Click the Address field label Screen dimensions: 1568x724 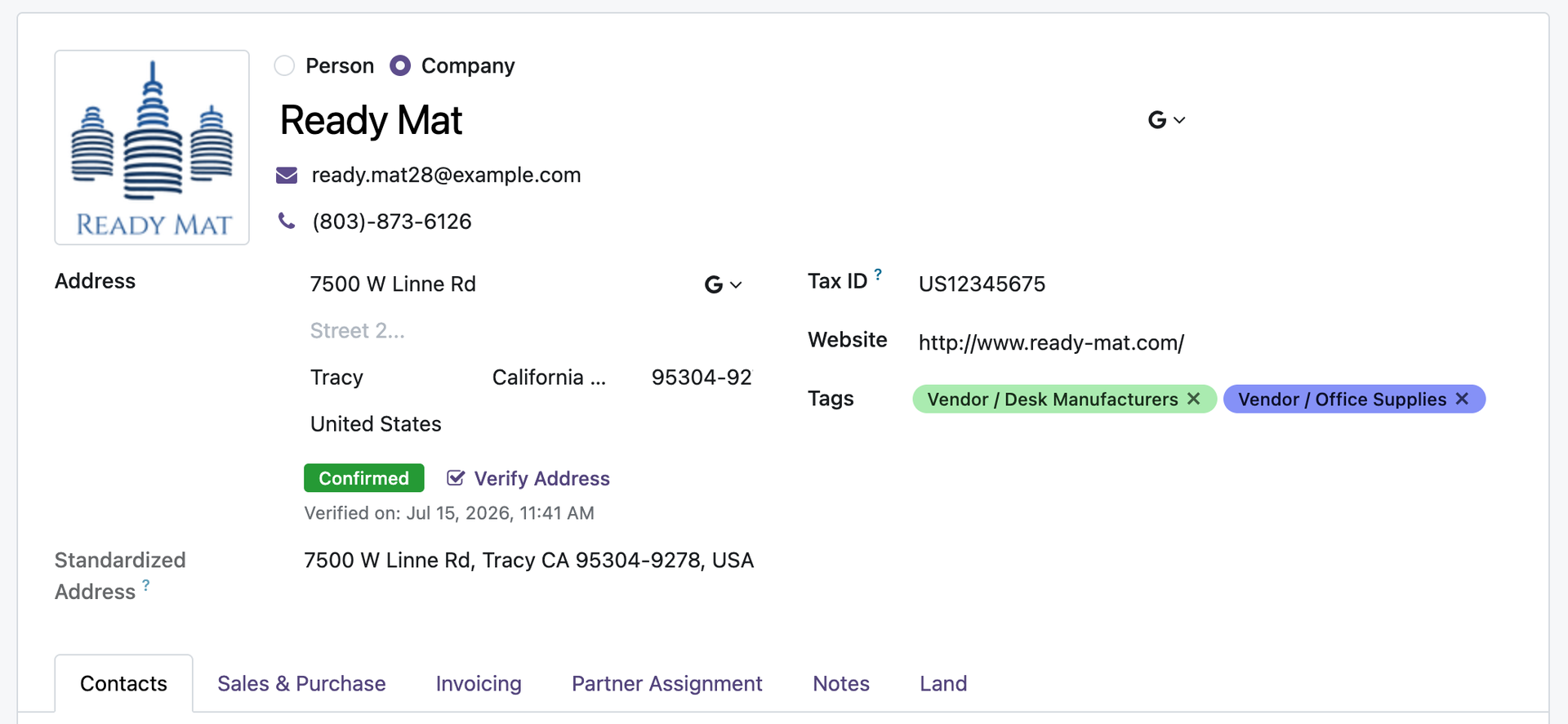(95, 281)
